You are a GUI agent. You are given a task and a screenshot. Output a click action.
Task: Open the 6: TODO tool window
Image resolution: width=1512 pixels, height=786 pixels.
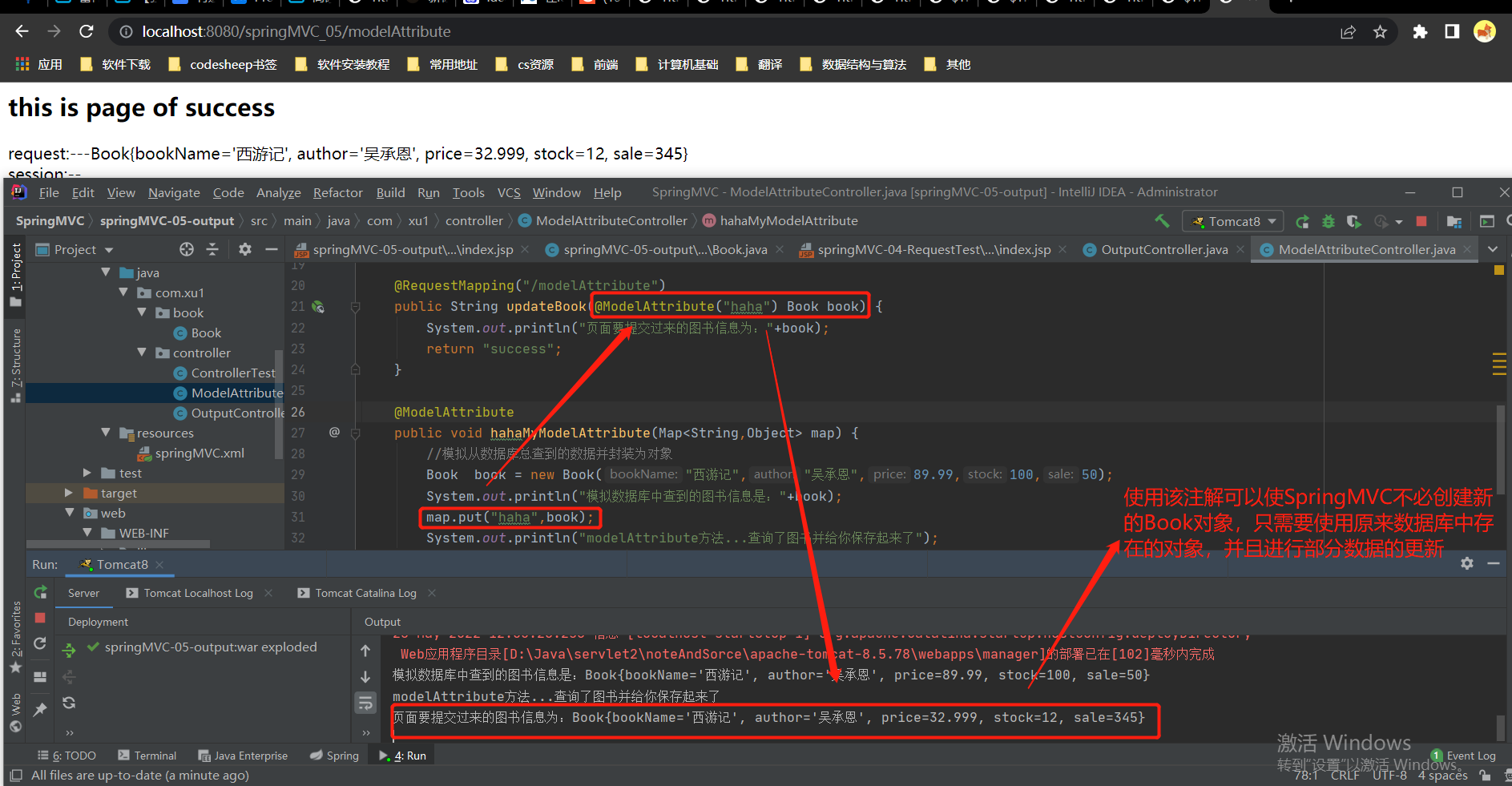tap(67, 756)
